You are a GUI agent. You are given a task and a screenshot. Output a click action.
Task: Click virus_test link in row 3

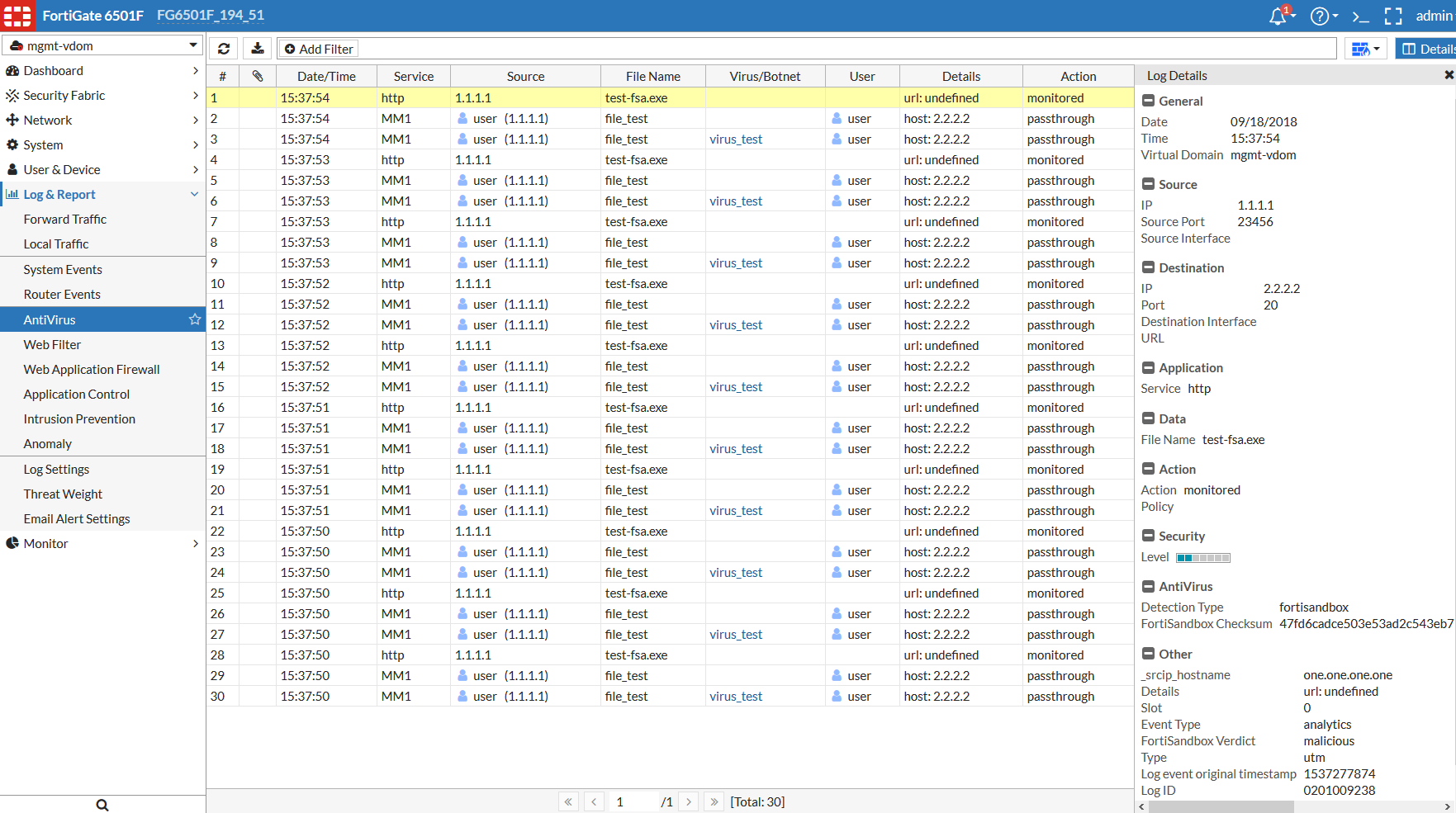coord(736,139)
